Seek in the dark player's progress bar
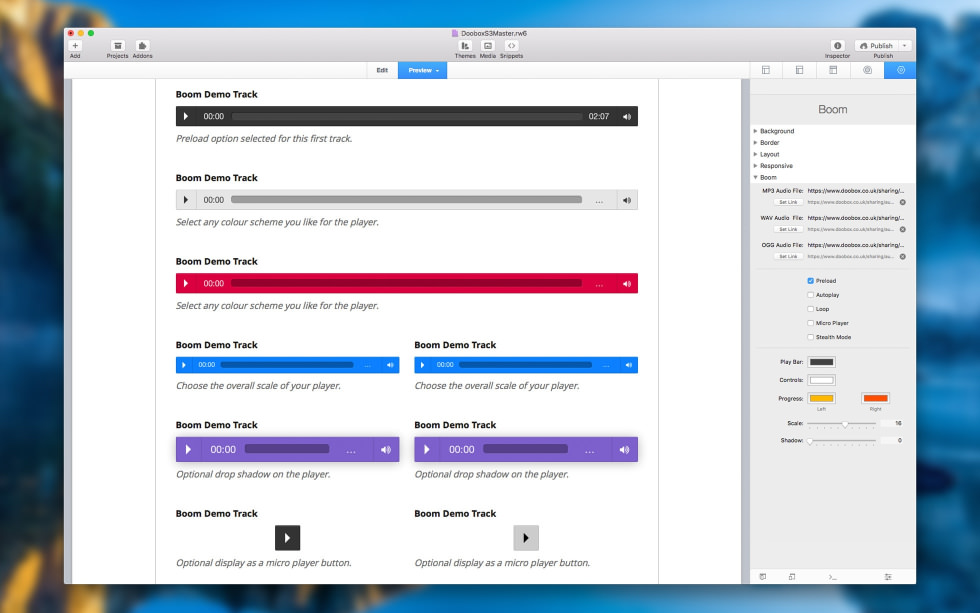Screen dimensions: 980x613 pyautogui.click(x=407, y=116)
